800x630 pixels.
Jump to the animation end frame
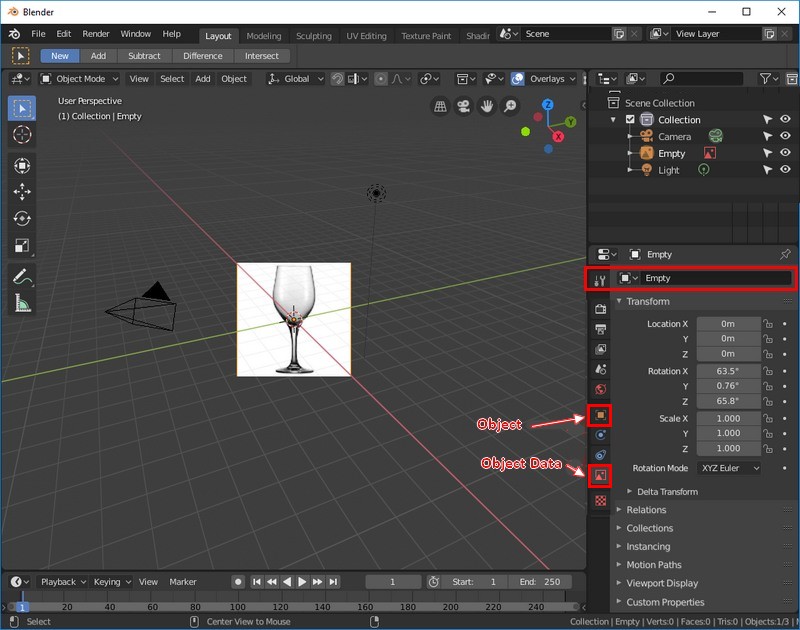333,582
